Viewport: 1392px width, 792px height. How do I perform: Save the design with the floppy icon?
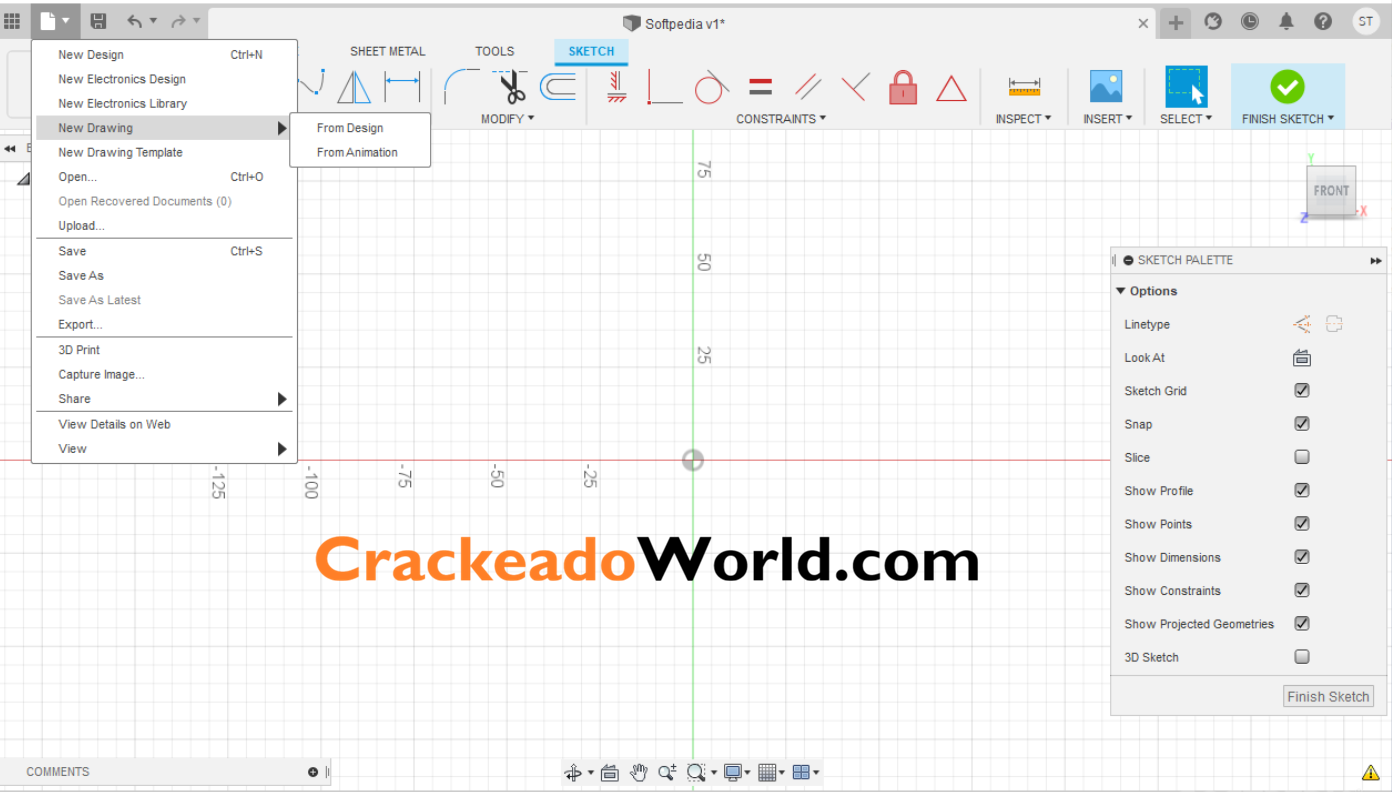98,21
